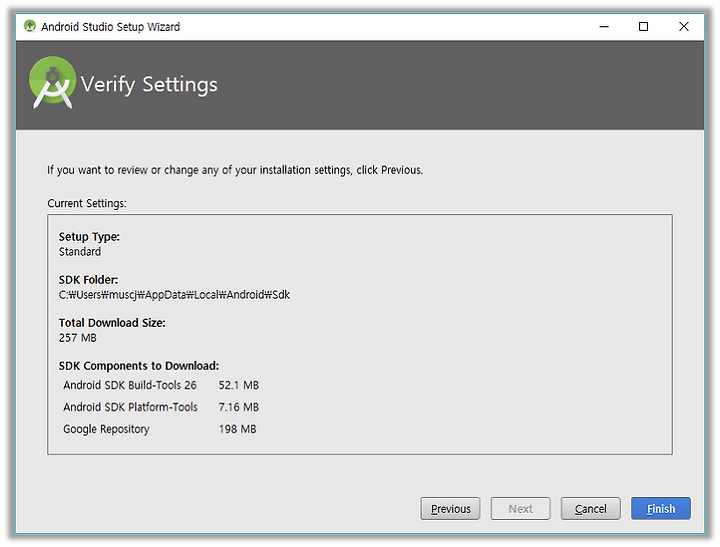Viewport: 720px width, 547px height.
Task: Click the 'Setup Type:' heading
Action: (x=89, y=237)
